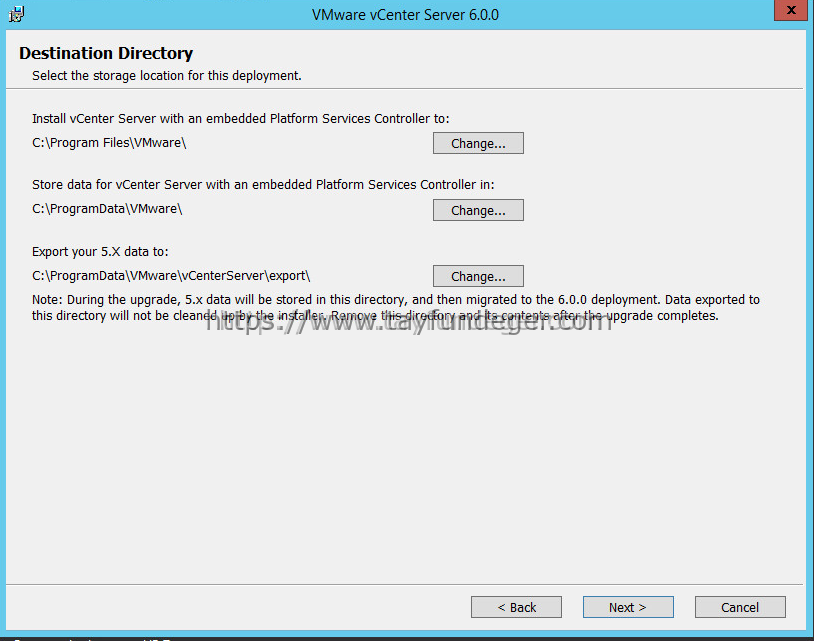Select the C:\ProgramData\VMware\ path text

point(107,209)
